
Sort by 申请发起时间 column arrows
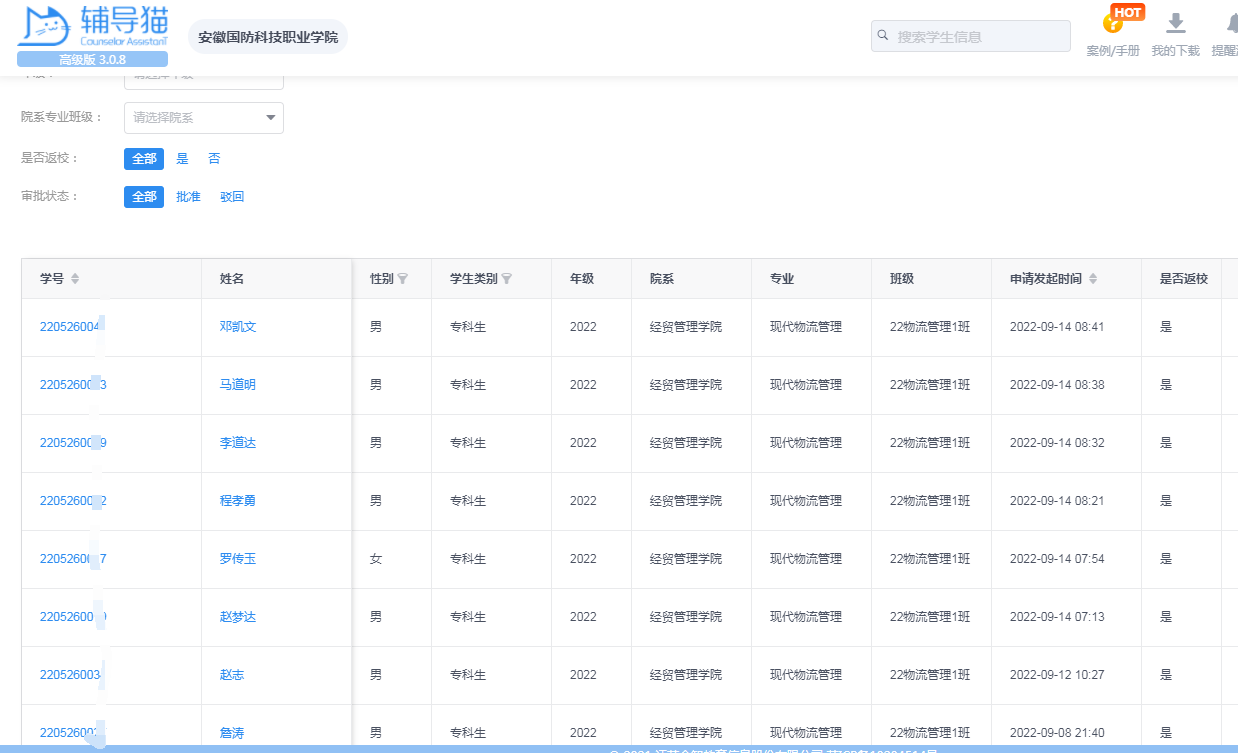1093,279
